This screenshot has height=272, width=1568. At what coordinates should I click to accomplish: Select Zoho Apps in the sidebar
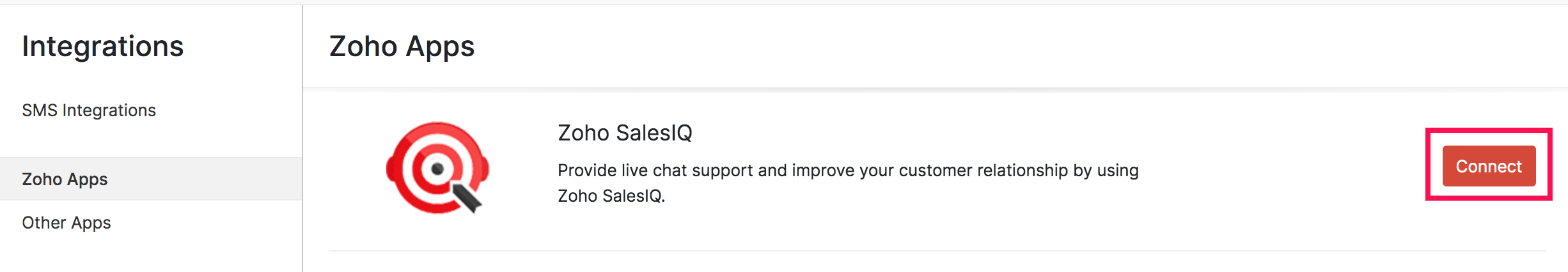click(x=65, y=179)
